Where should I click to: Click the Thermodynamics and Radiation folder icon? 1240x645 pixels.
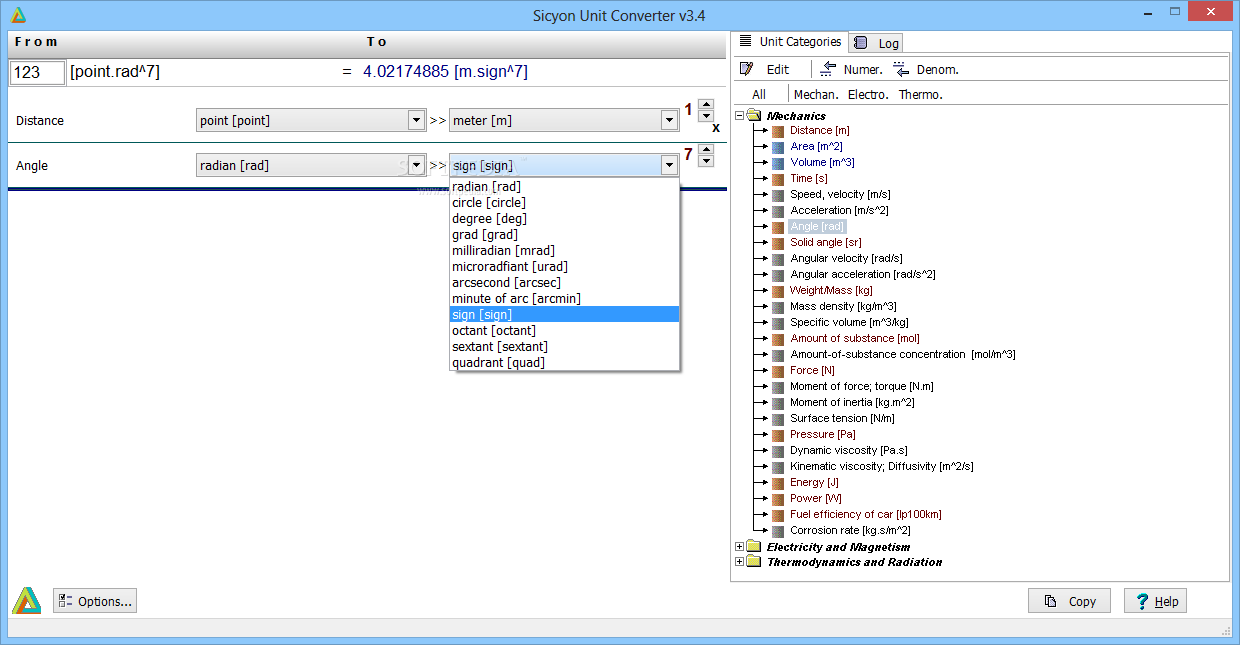pyautogui.click(x=754, y=562)
